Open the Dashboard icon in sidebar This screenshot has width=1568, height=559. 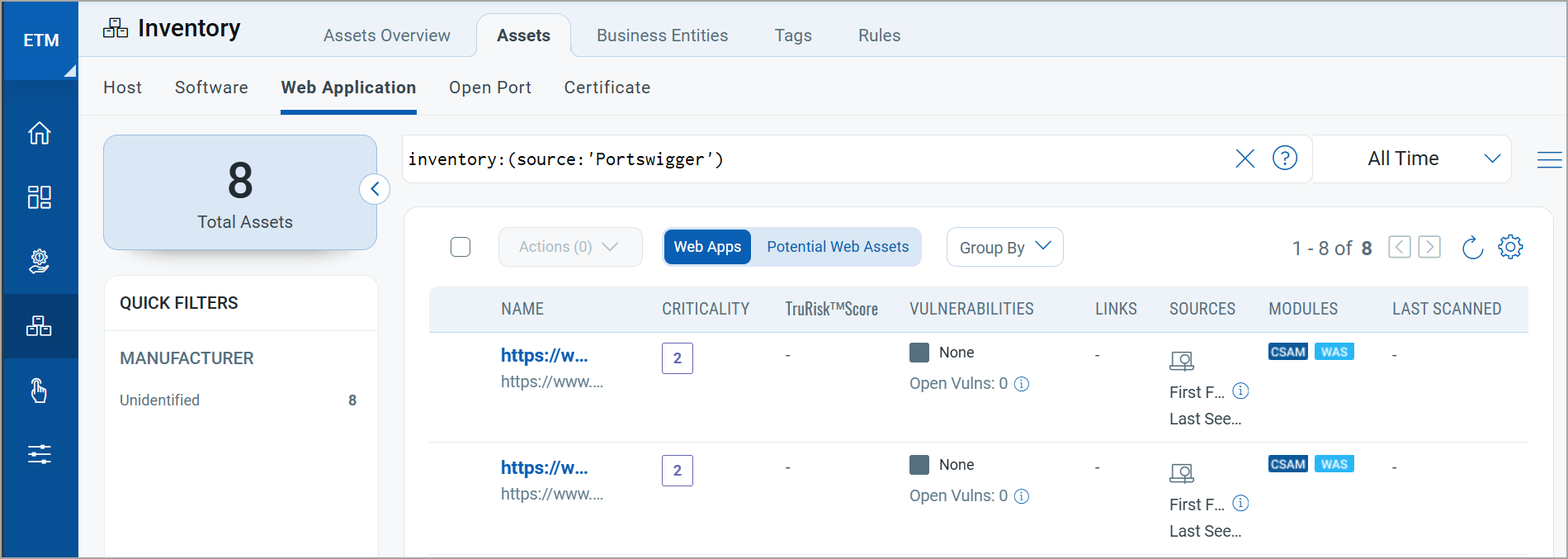[x=40, y=197]
